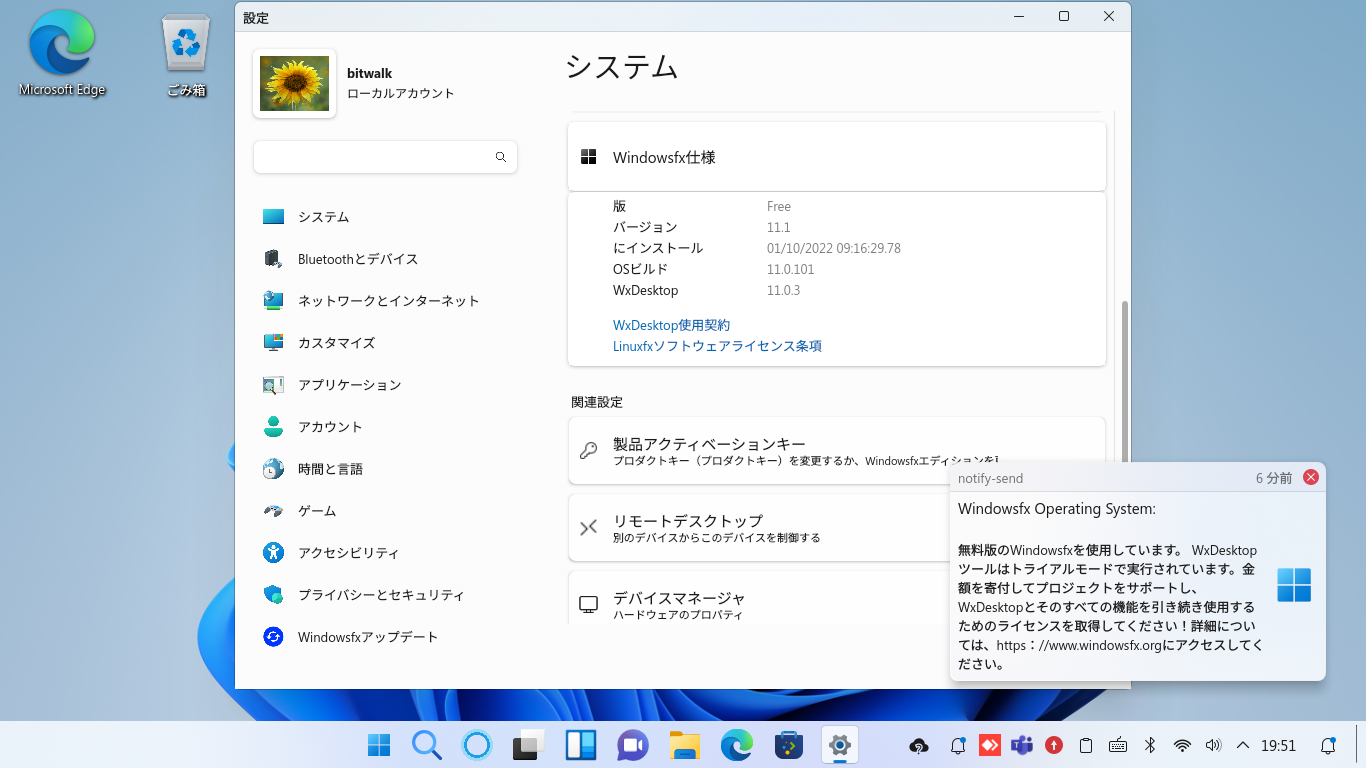The width and height of the screenshot is (1366, 768).
Task: Click the install date 01/10/2022 09:16:29.78
Action: 833,248
